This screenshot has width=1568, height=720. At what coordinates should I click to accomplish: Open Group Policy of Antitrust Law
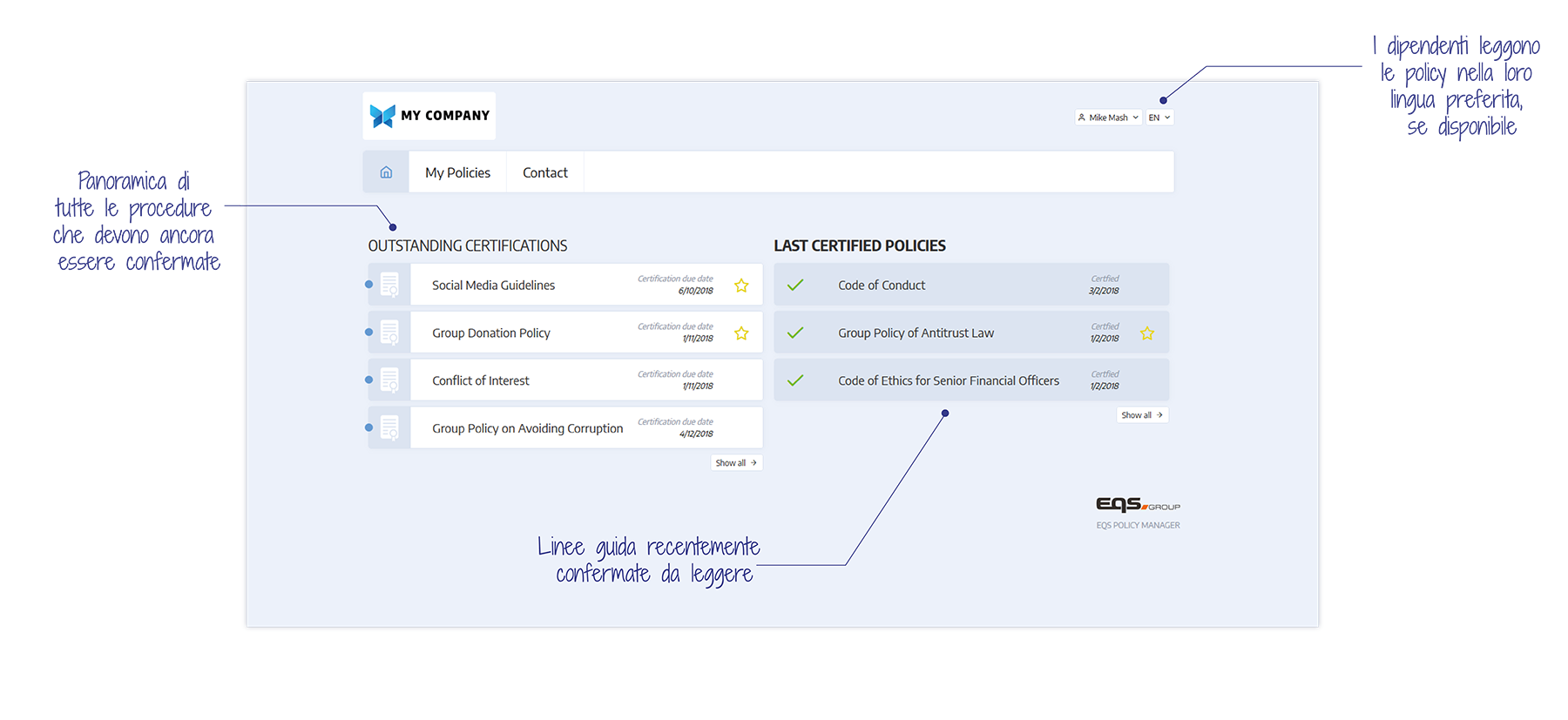[916, 333]
